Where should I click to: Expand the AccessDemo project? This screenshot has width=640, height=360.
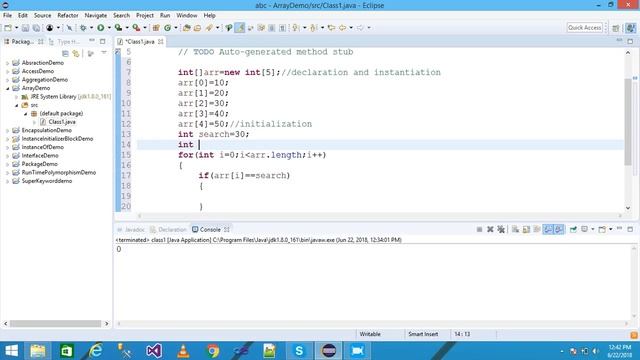[7, 71]
